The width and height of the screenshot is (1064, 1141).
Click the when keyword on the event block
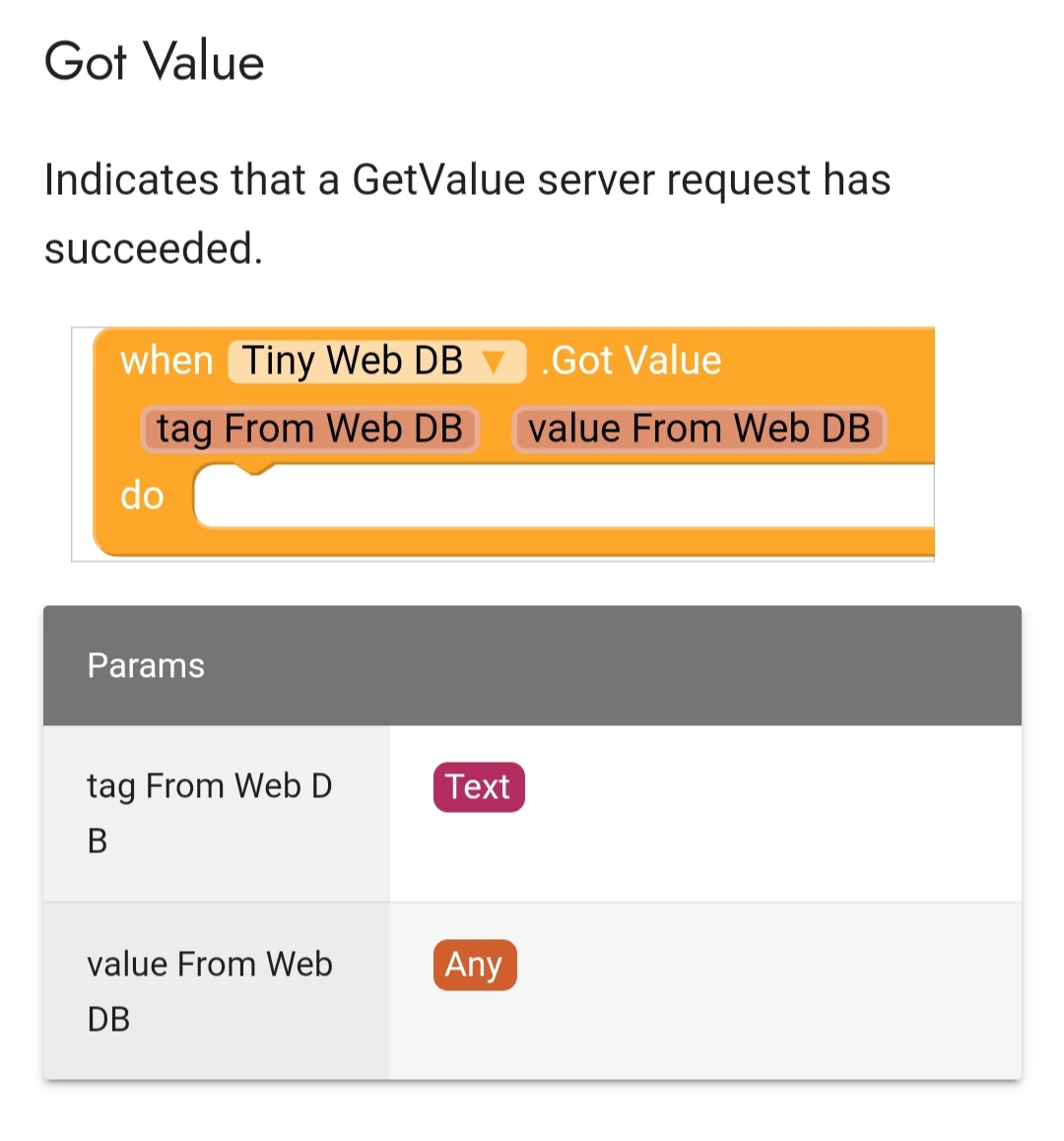click(167, 361)
